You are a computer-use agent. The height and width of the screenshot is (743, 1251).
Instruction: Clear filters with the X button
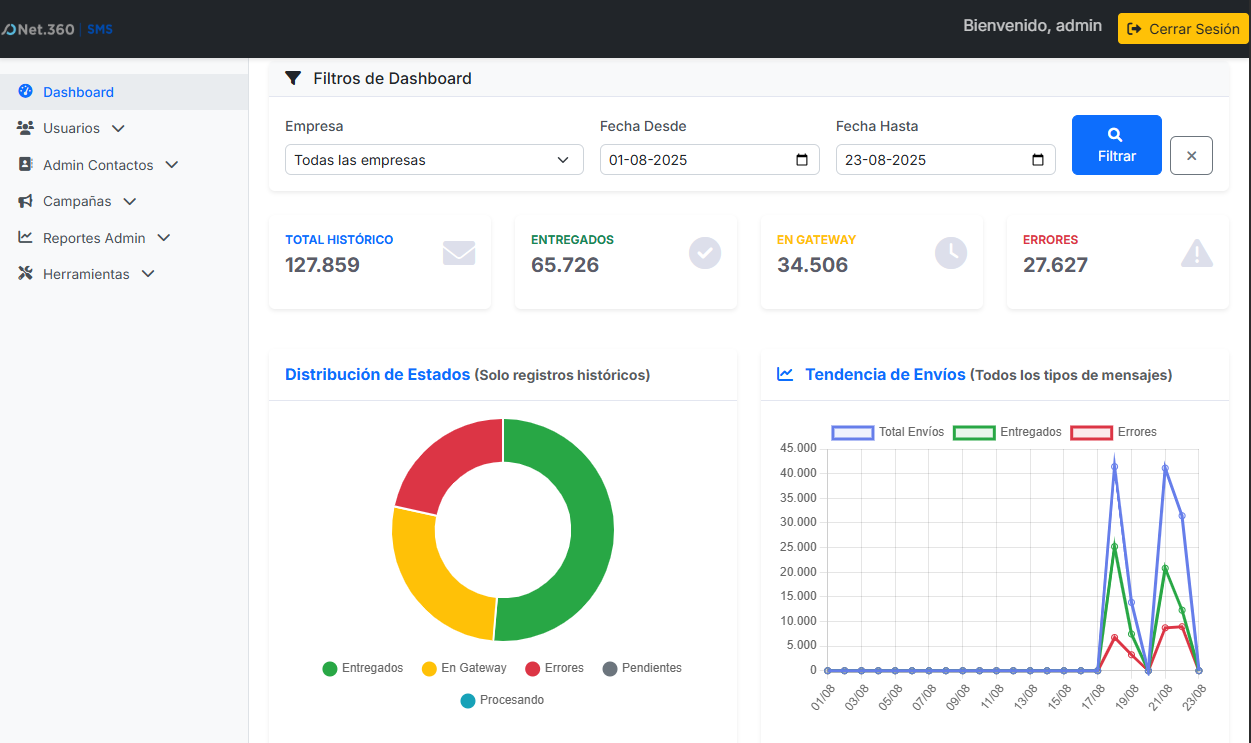coord(1191,156)
